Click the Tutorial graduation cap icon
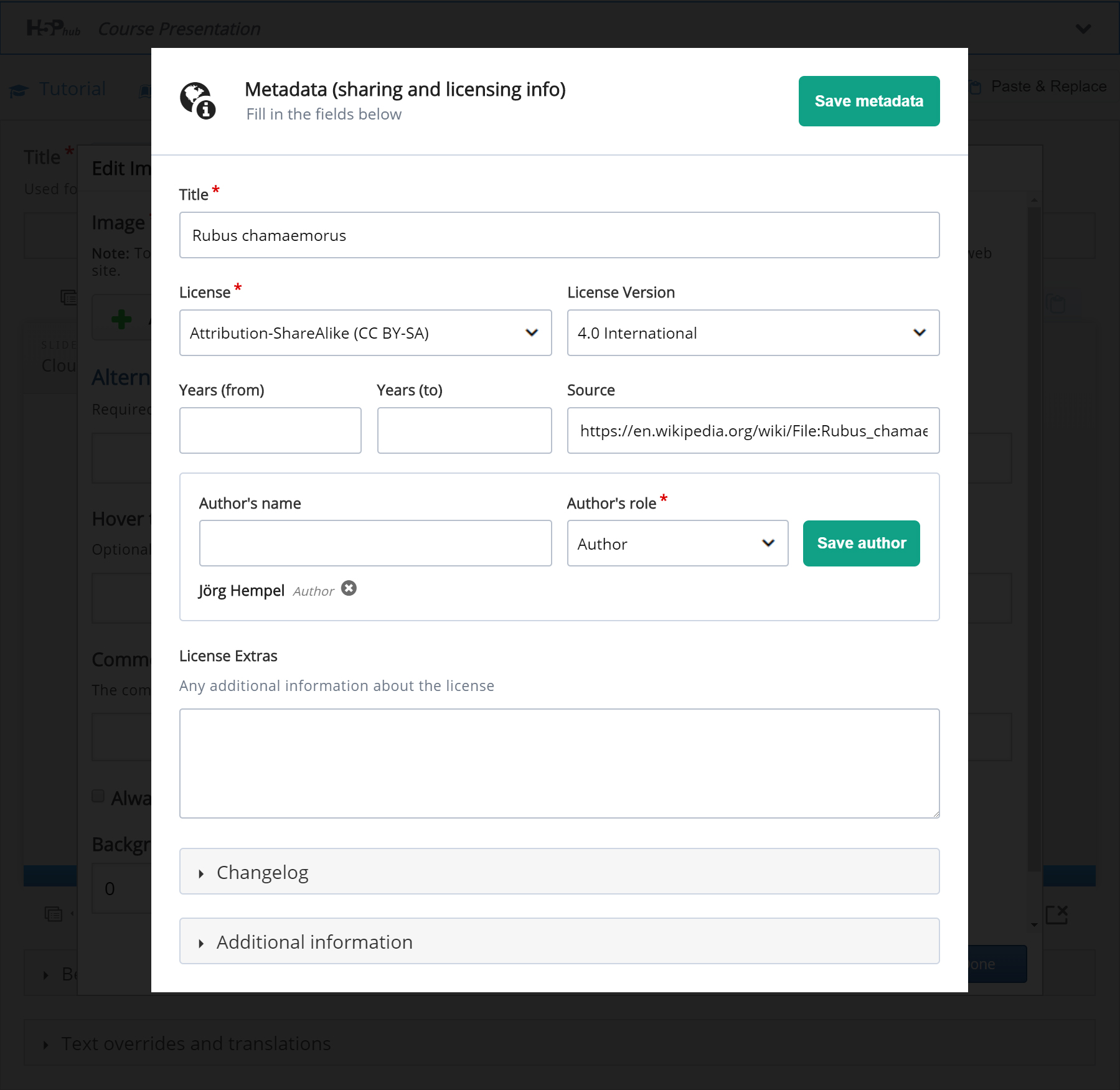 19,91
